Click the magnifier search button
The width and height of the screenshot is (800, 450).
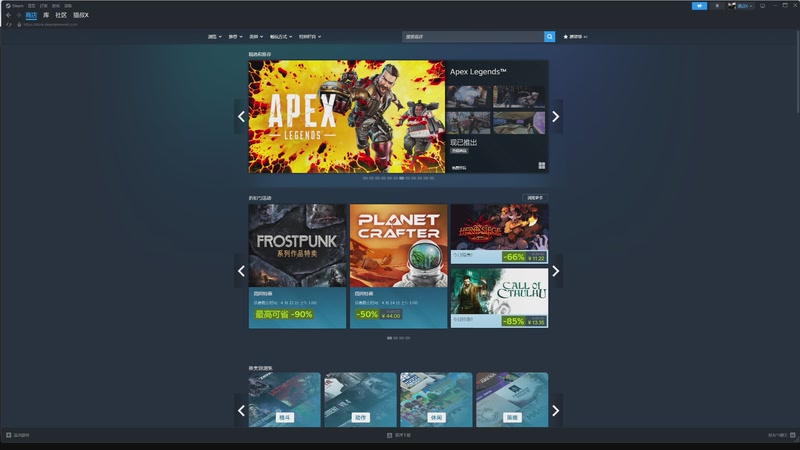coord(549,37)
